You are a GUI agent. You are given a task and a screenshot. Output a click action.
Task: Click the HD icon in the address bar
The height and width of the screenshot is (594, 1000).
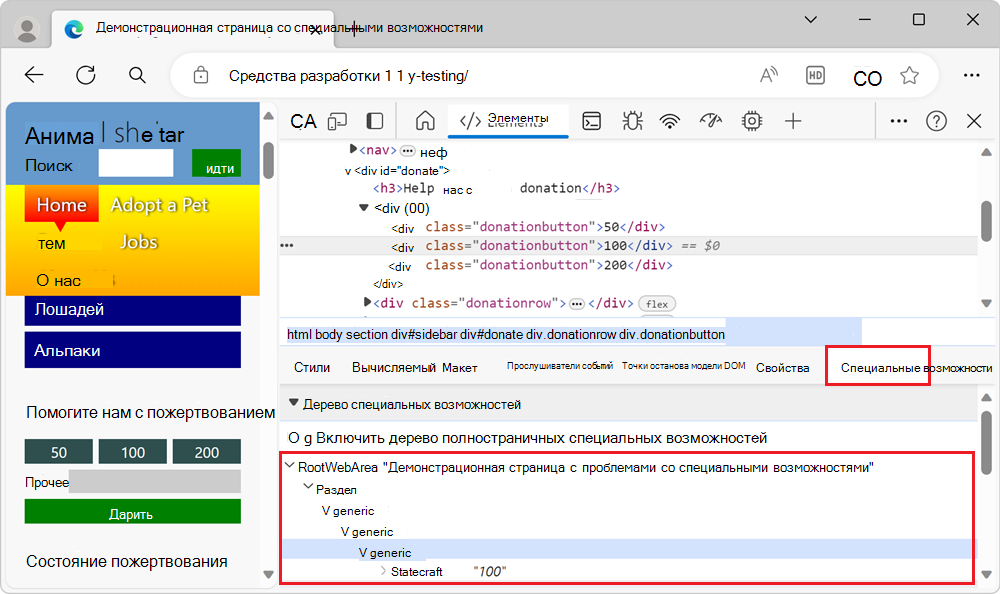(815, 75)
